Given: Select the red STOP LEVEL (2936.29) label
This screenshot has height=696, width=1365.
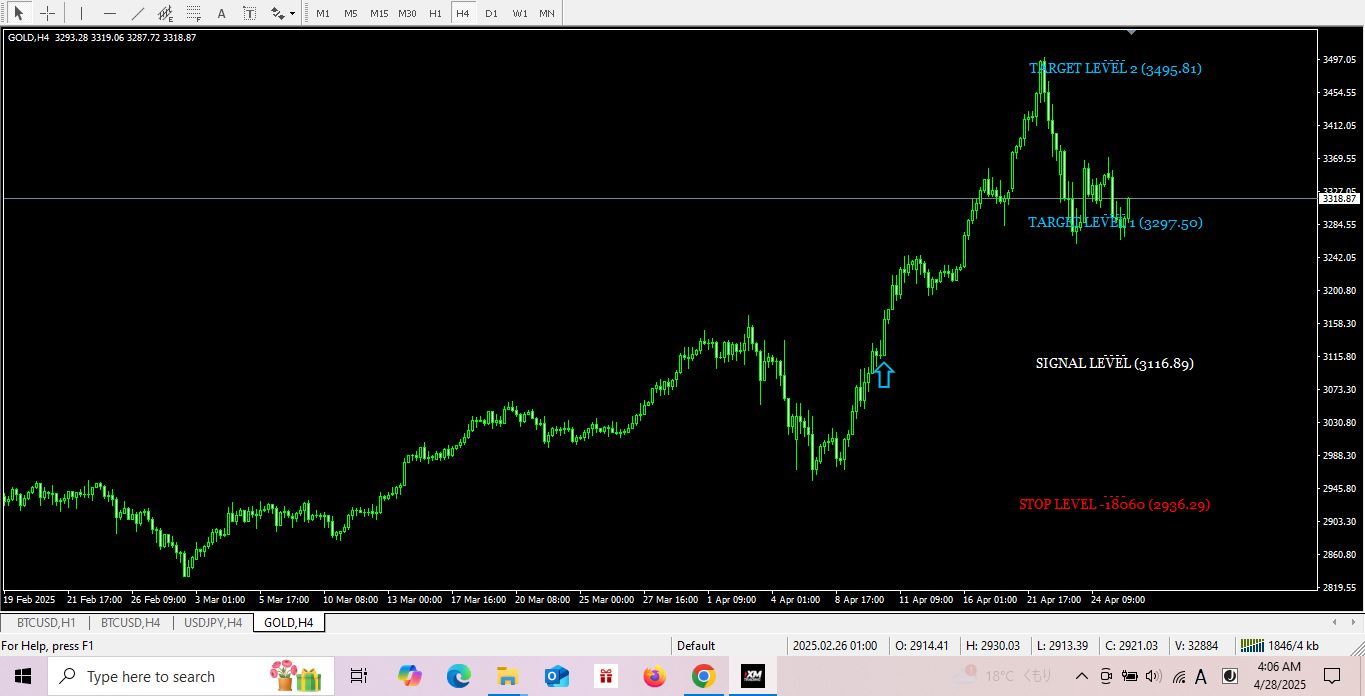Looking at the screenshot, I should coord(1114,504).
